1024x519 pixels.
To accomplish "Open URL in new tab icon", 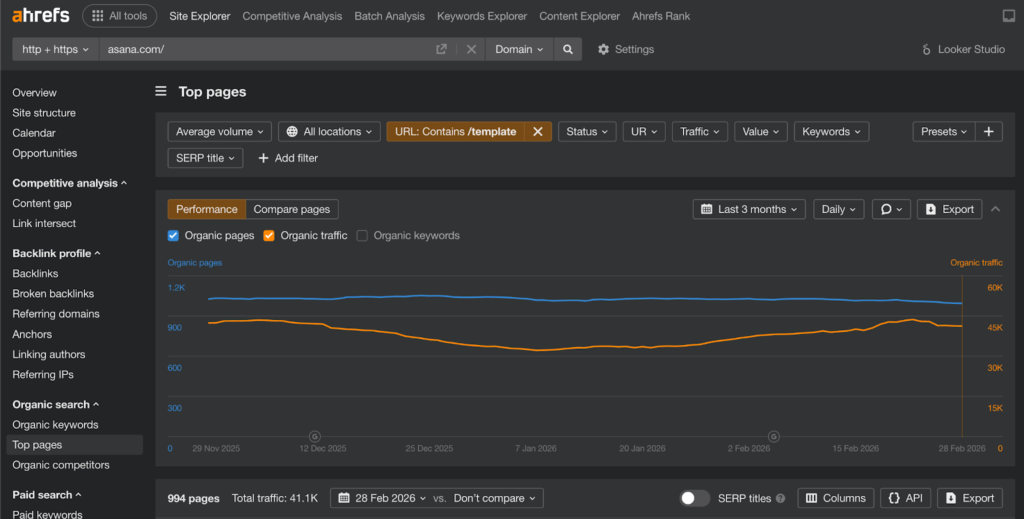I will (441, 49).
